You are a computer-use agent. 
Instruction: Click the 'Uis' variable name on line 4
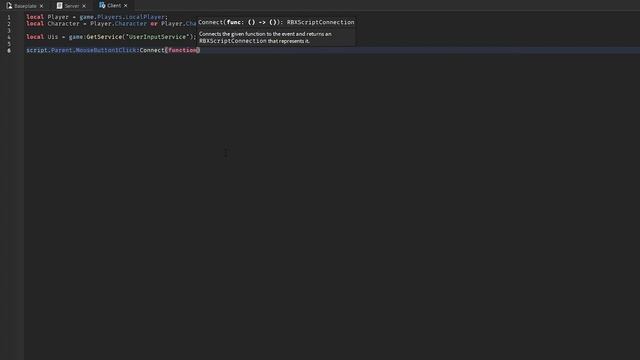coord(53,37)
